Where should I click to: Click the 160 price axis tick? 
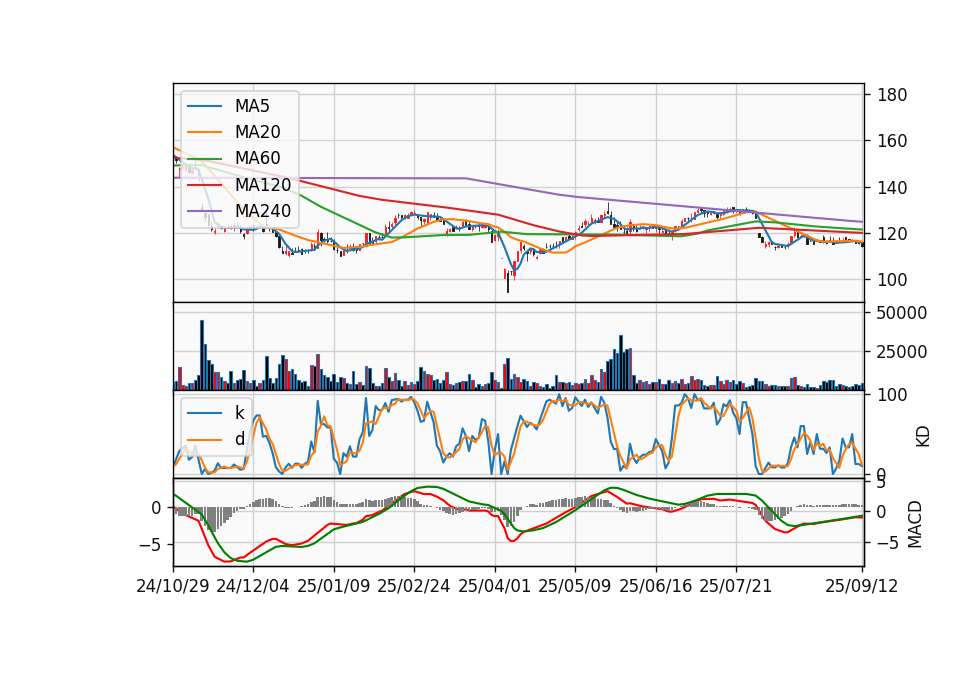pos(892,141)
